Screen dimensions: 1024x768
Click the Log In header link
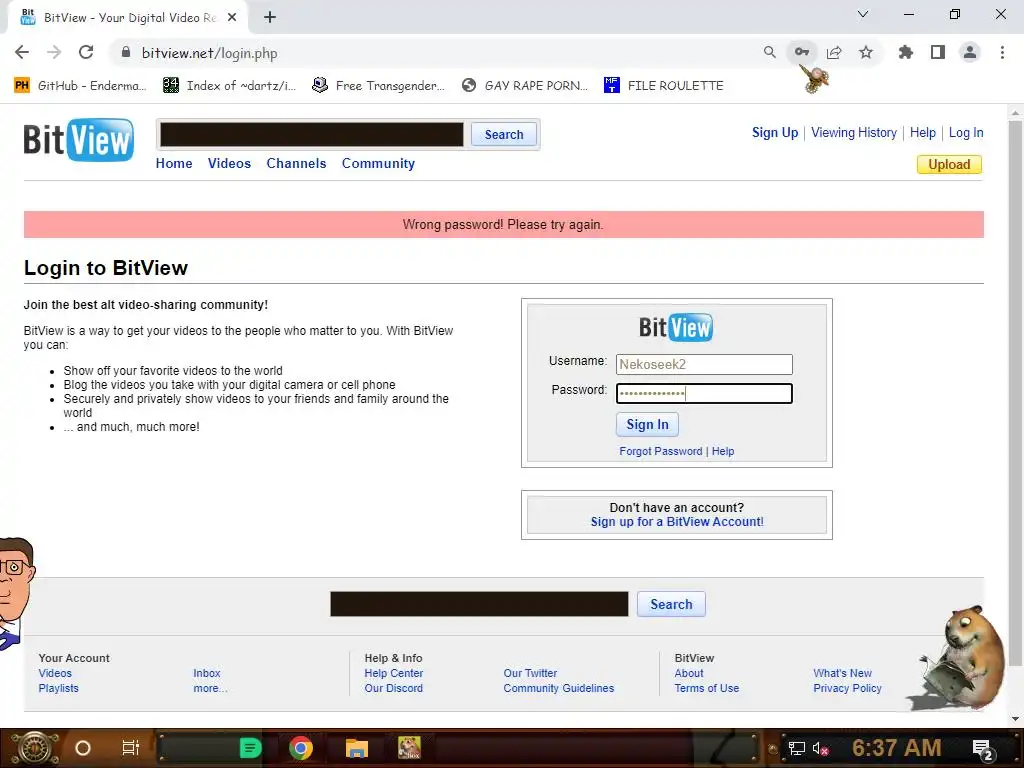[x=966, y=133]
